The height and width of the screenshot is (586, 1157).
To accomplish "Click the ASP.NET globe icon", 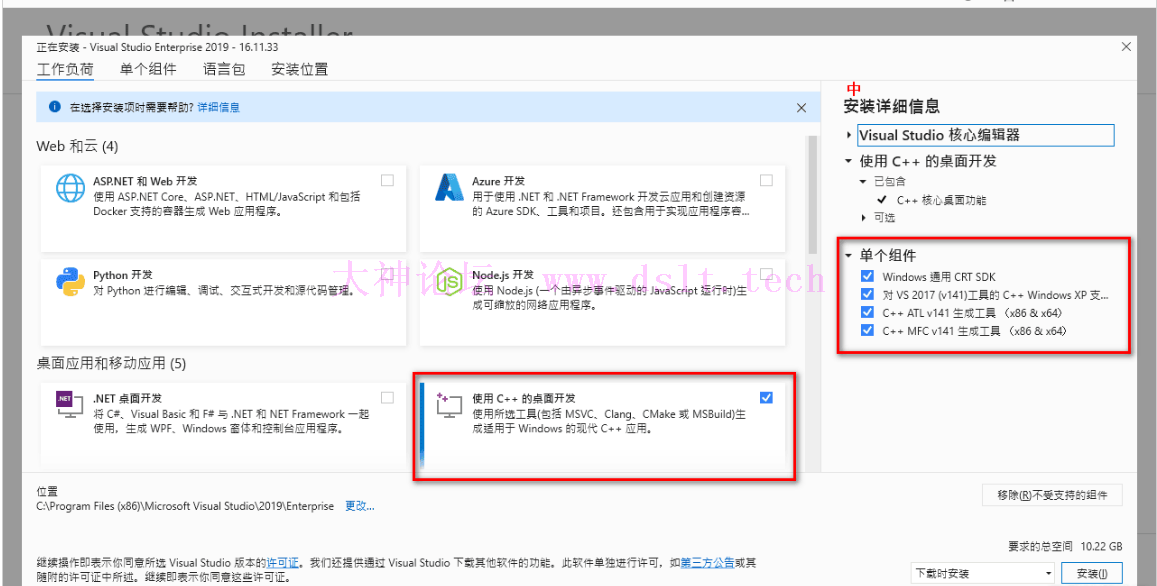I will point(71,189).
